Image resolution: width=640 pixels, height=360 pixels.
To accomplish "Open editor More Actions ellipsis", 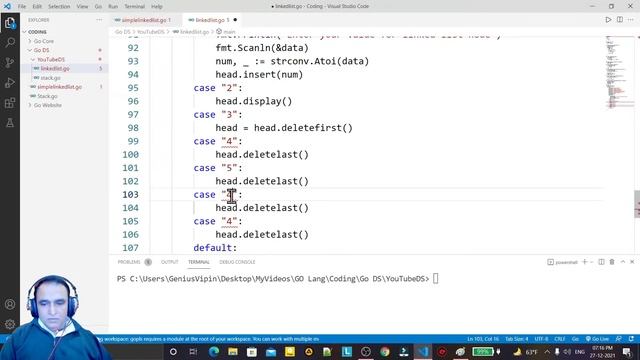I will (631, 20).
